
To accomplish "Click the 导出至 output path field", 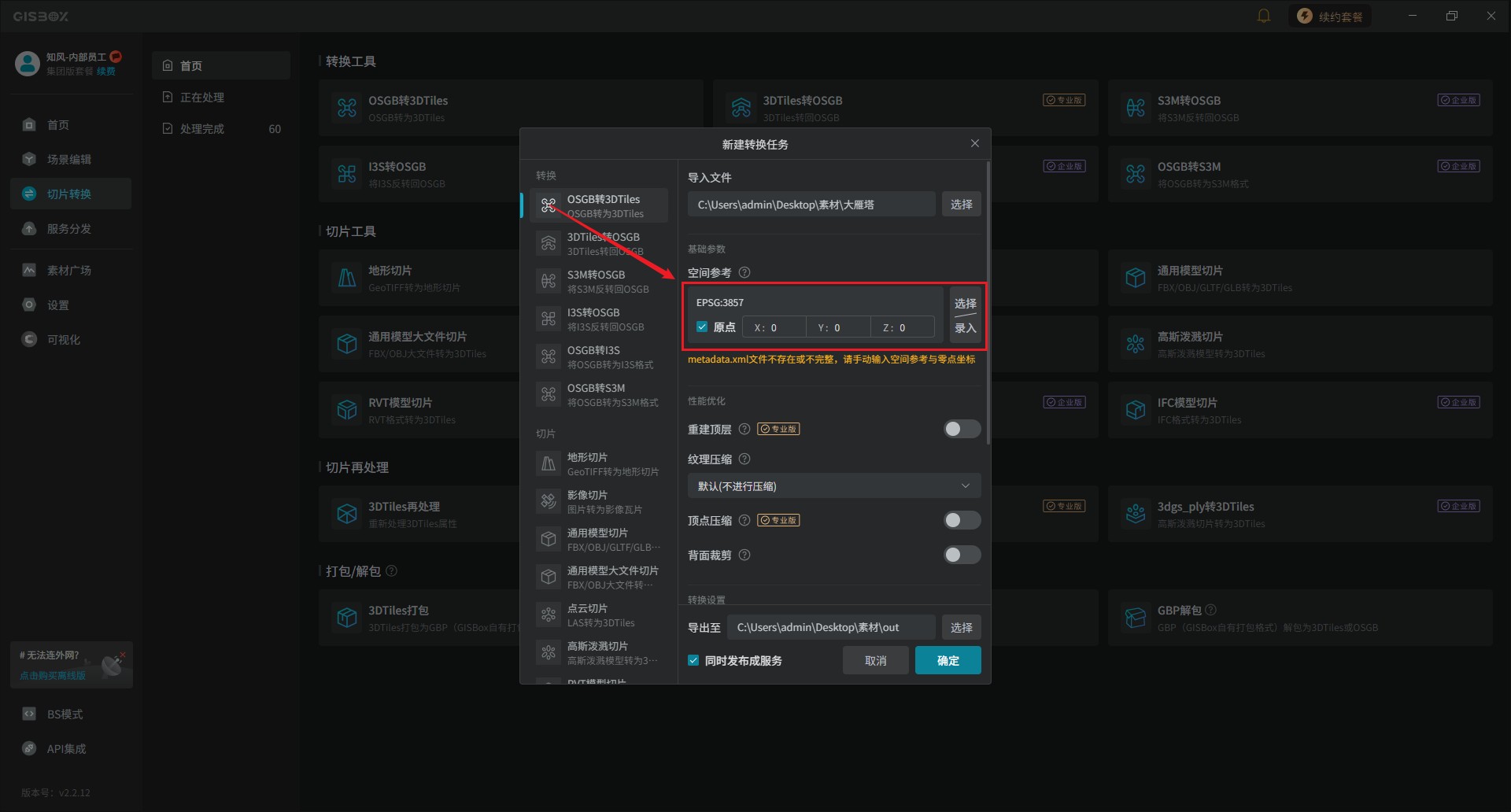I will click(831, 628).
